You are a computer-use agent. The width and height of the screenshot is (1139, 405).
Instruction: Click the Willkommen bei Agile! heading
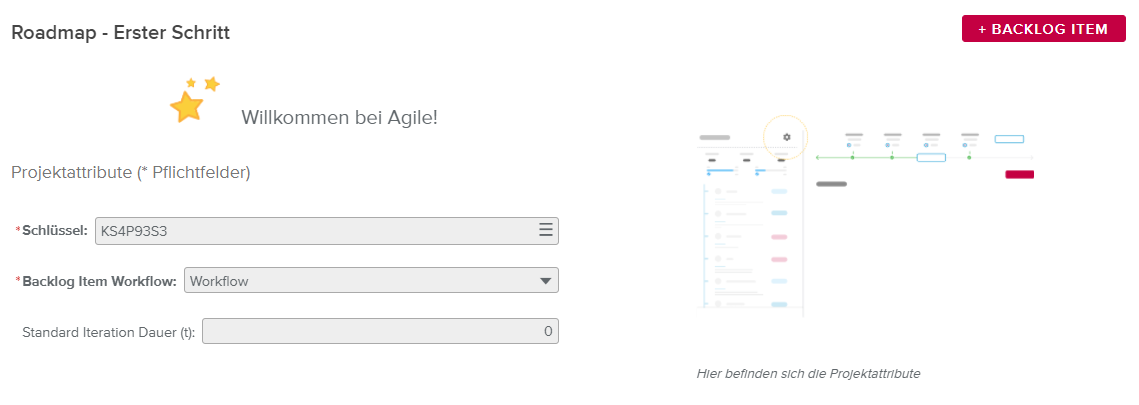[339, 117]
